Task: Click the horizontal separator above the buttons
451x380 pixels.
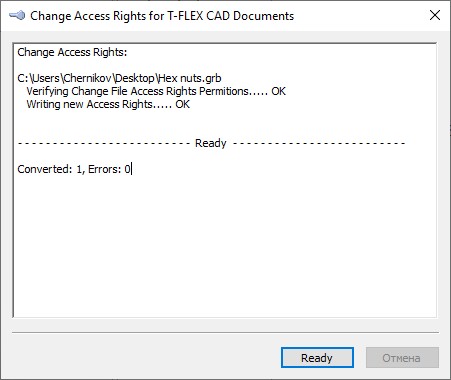Action: pyautogui.click(x=225, y=332)
